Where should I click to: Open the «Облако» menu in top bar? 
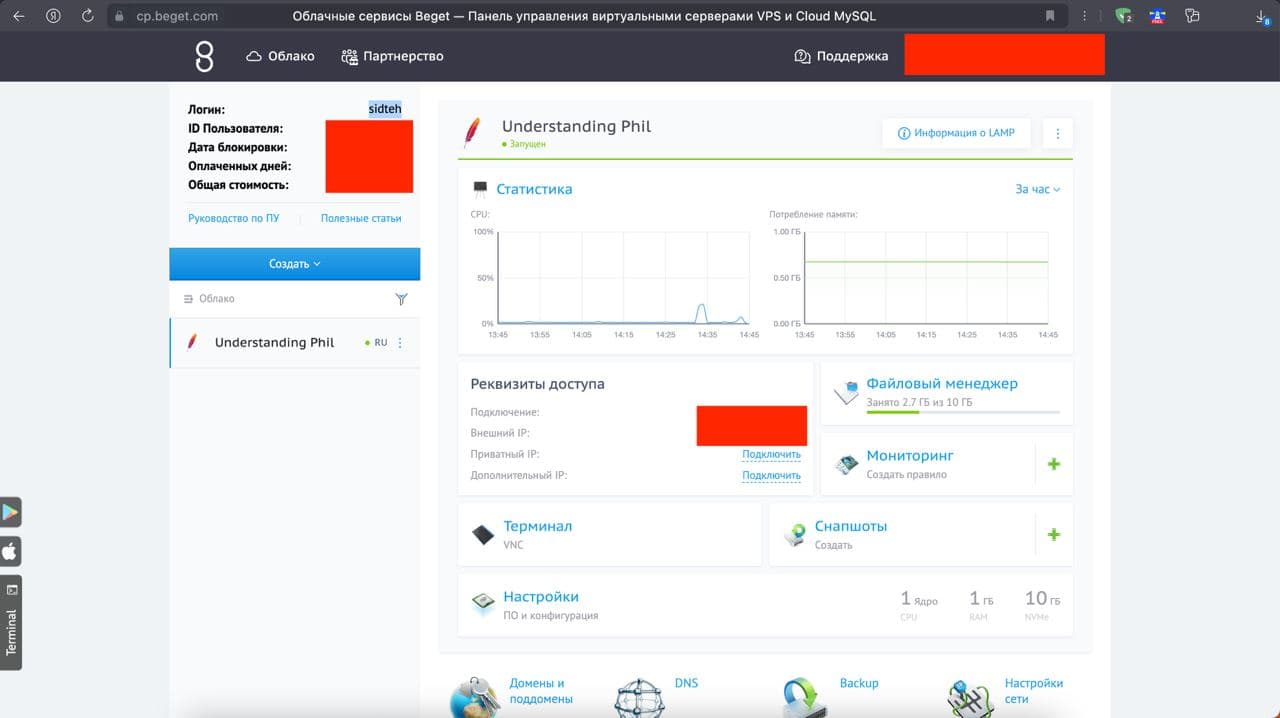pyautogui.click(x=280, y=56)
